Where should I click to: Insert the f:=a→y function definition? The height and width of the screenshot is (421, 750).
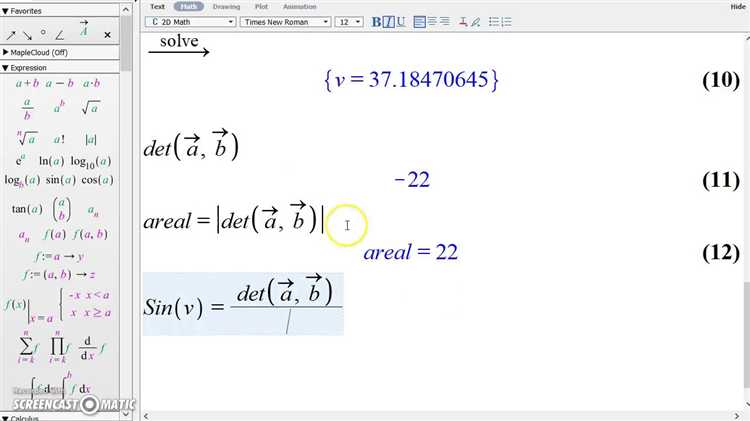pyautogui.click(x=59, y=256)
